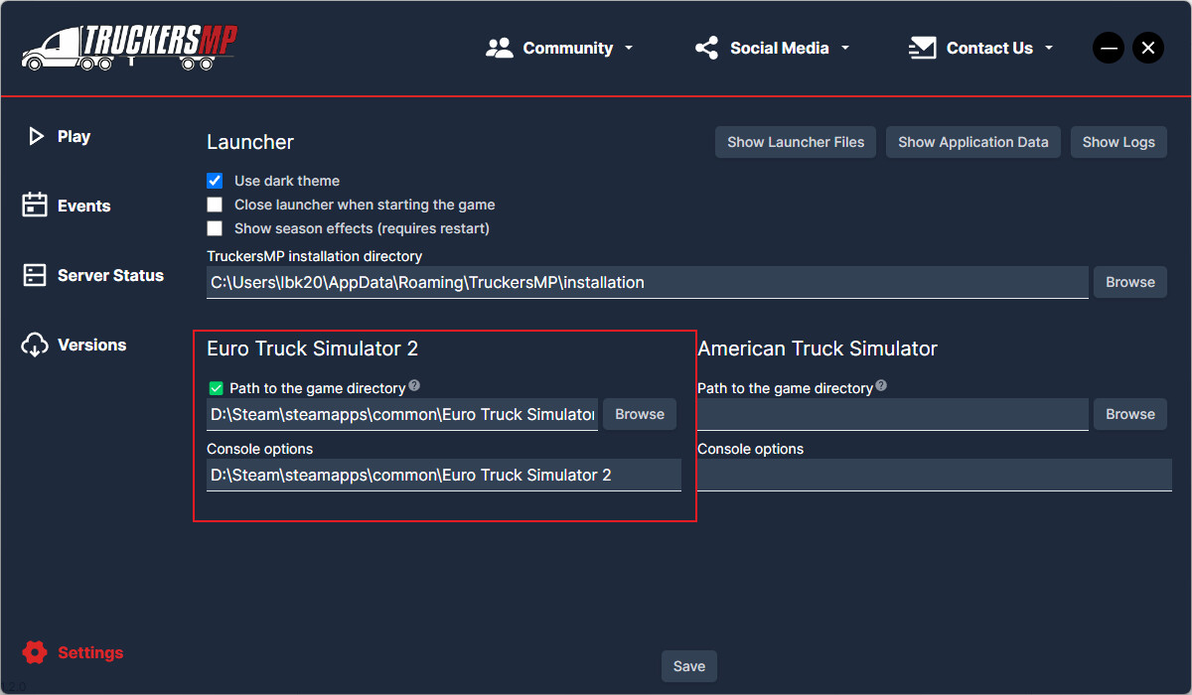1192x695 pixels.
Task: Open the Play section label
Action: [x=74, y=137]
